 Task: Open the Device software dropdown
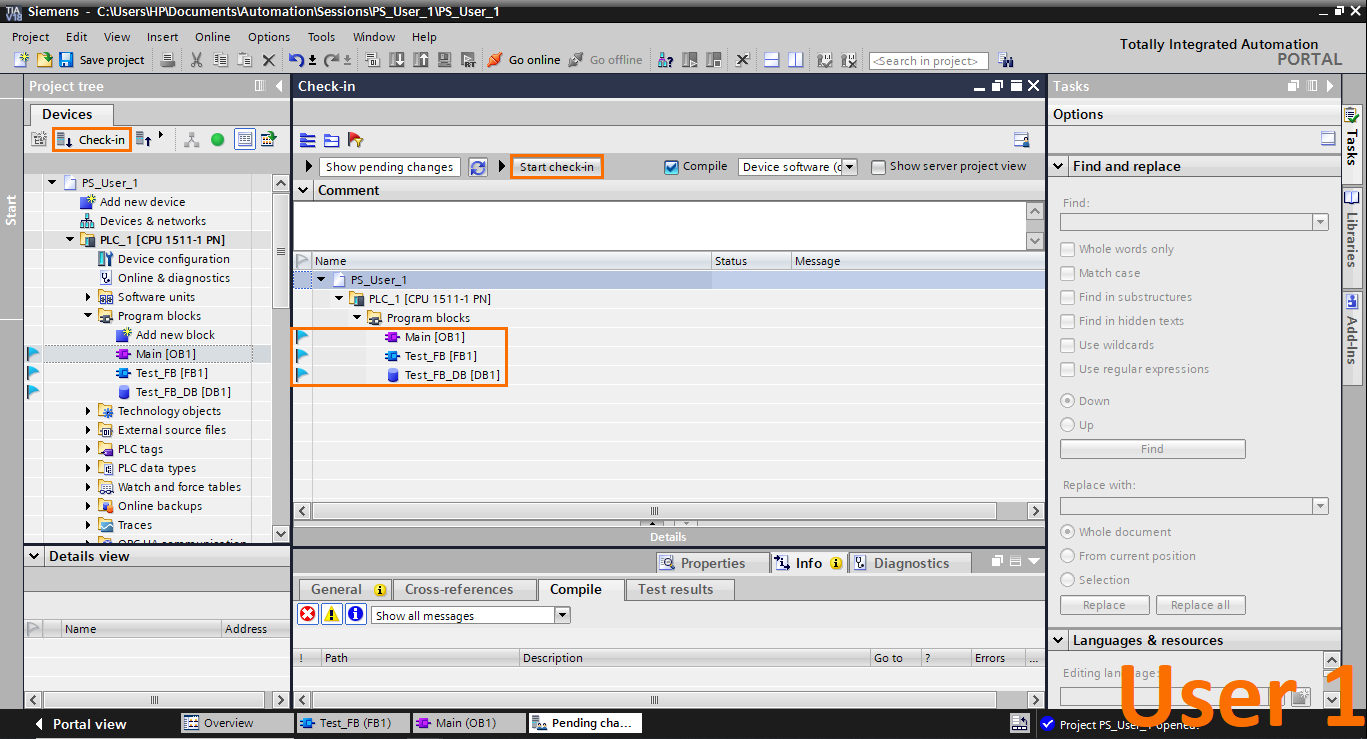[x=849, y=166]
